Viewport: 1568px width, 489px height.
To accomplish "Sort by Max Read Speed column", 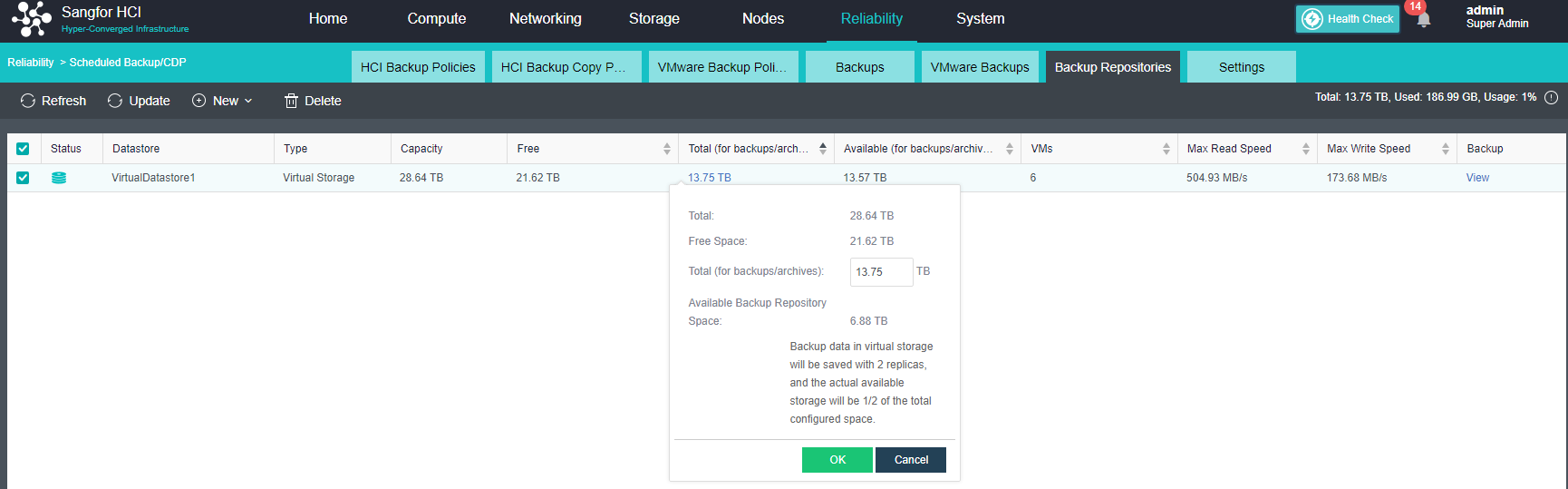I will point(1305,149).
